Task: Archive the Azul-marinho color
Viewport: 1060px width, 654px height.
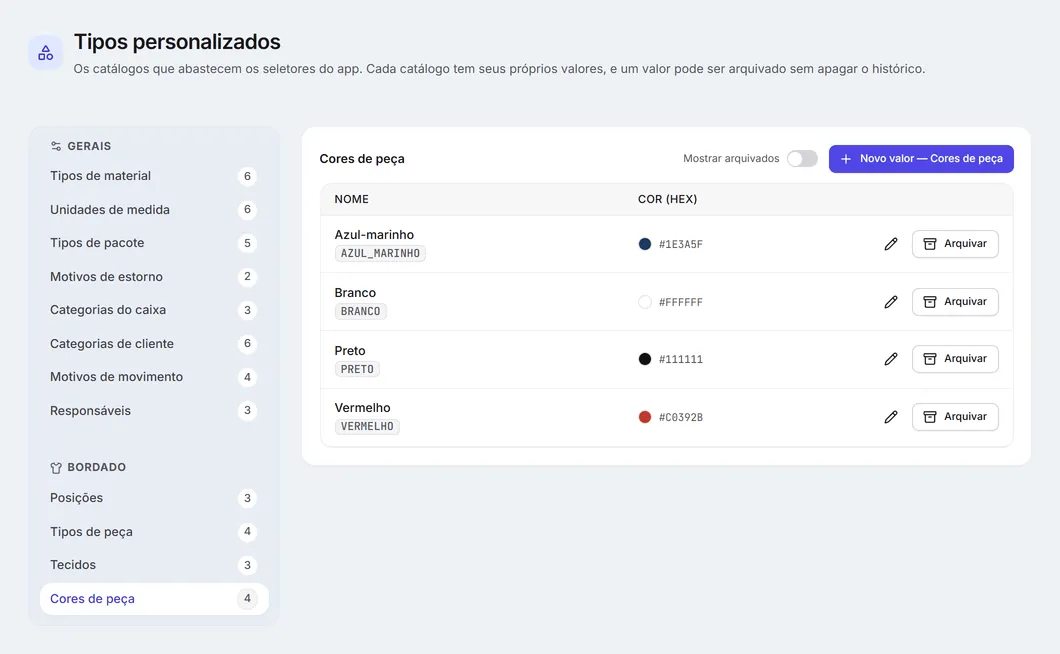Action: [955, 244]
